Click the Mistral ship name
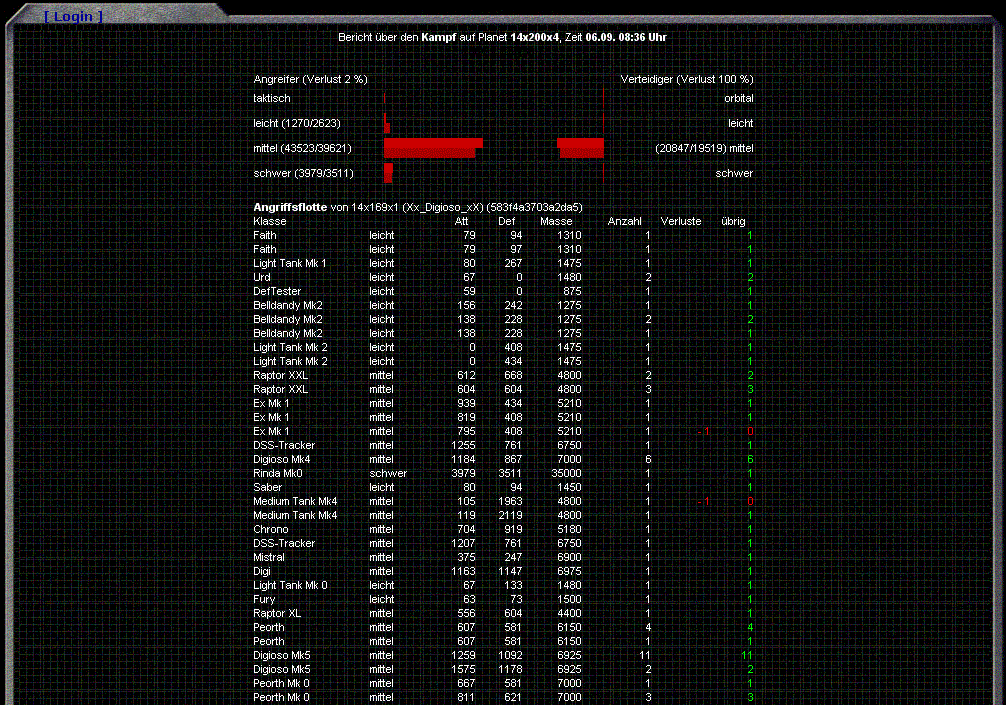 269,557
